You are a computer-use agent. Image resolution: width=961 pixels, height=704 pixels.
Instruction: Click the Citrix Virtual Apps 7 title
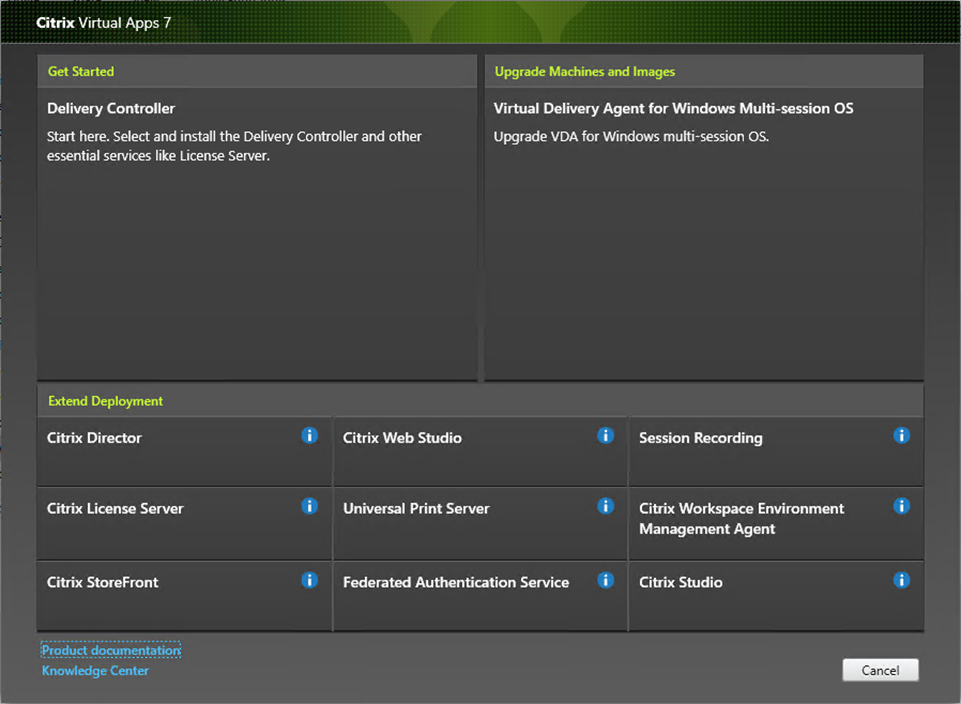pyautogui.click(x=104, y=23)
